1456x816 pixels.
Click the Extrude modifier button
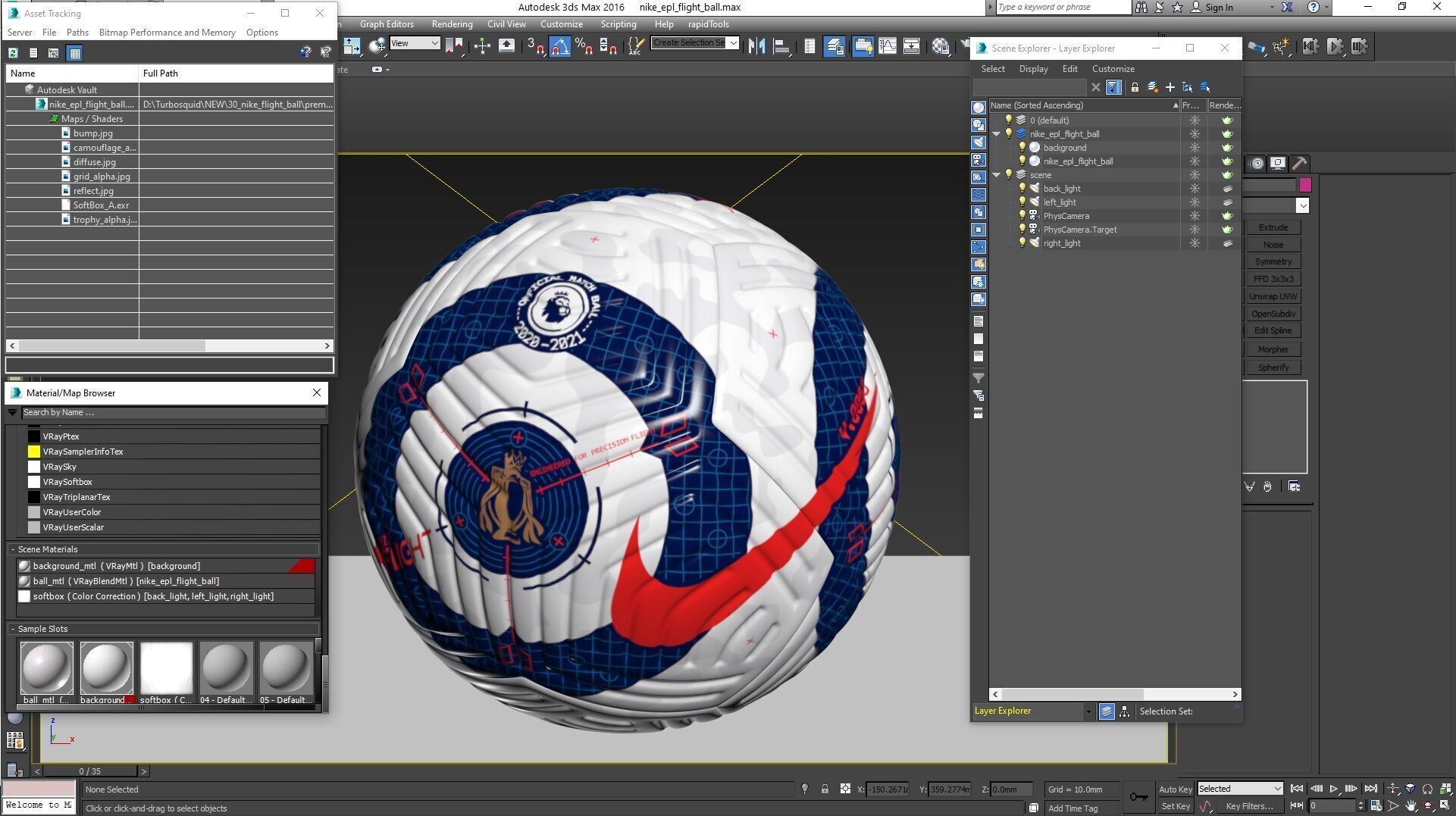1273,227
